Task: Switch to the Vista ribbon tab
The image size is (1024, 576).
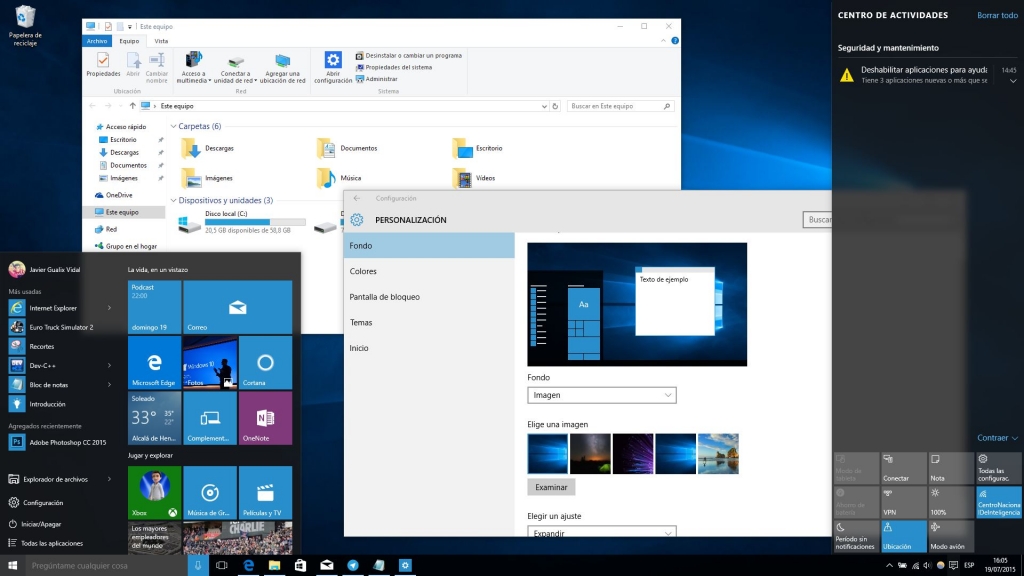Action: [161, 41]
